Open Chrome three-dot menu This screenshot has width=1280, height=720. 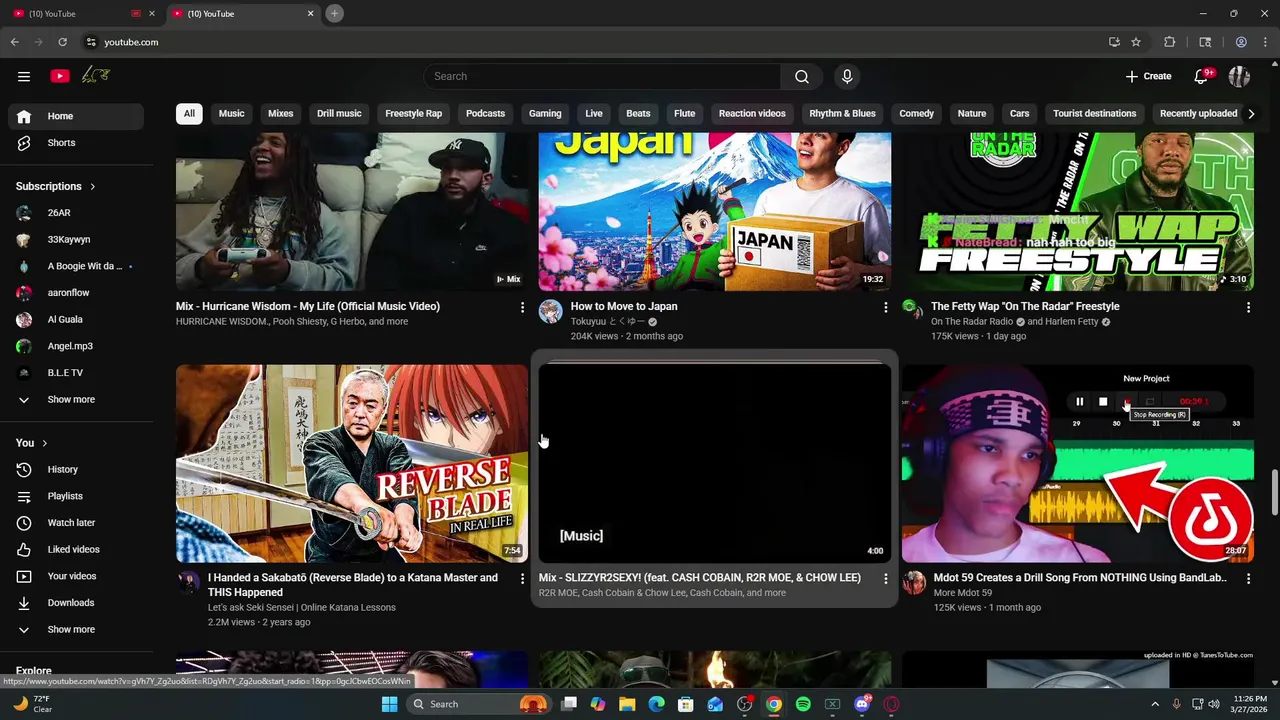(1265, 42)
